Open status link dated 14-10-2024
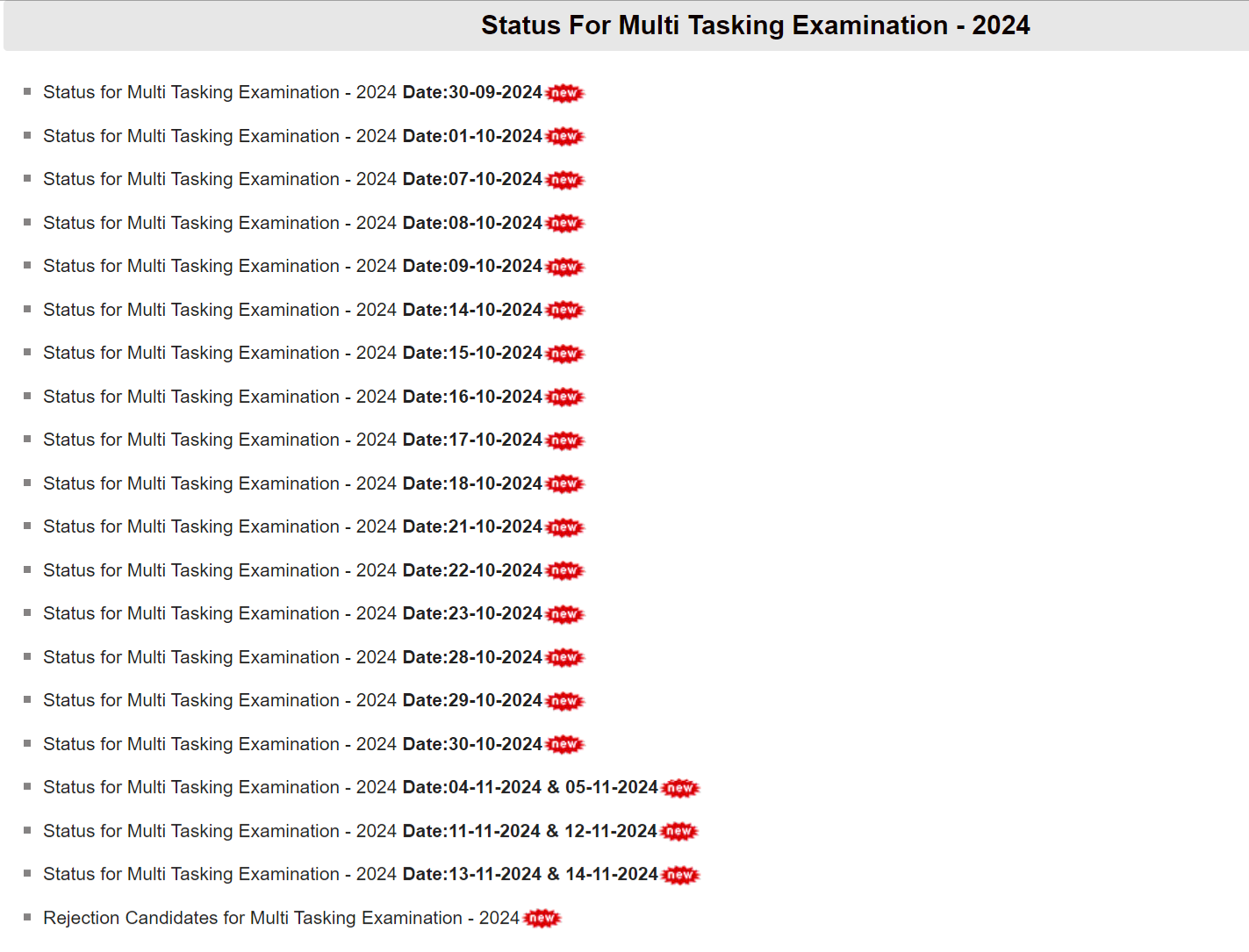This screenshot has height=952, width=1249. pos(292,310)
